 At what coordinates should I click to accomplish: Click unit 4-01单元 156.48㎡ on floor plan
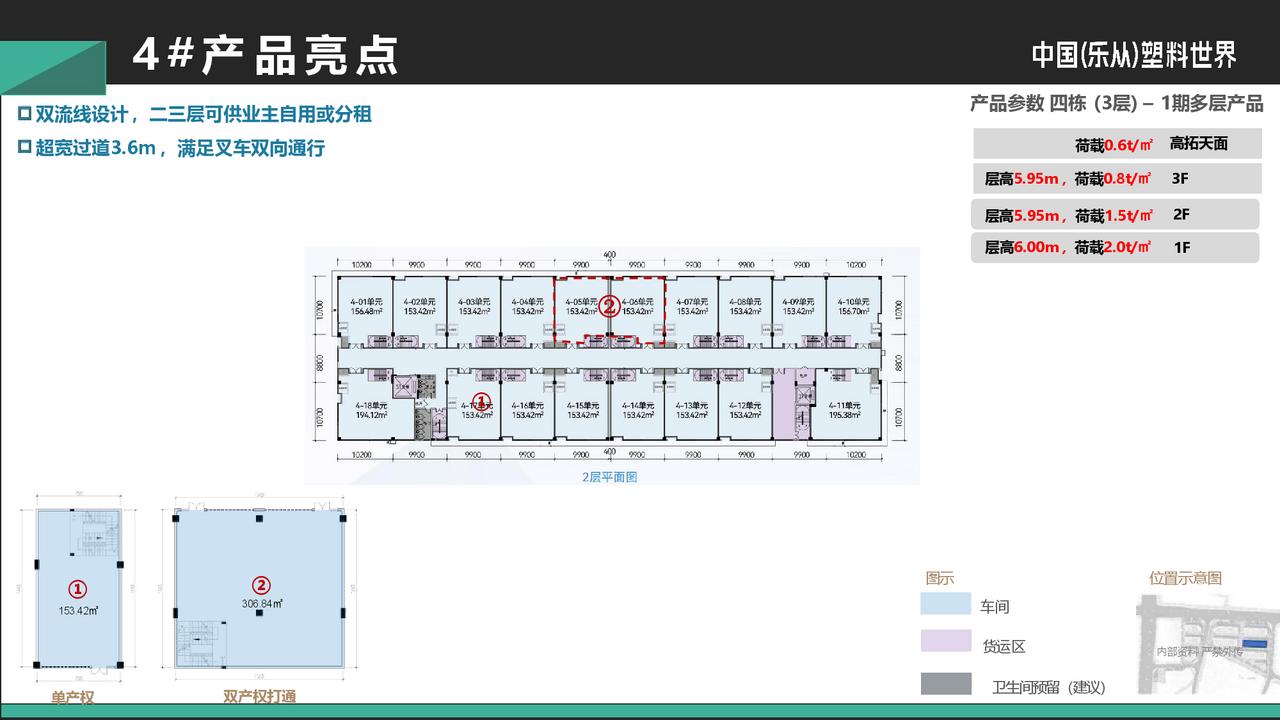366,311
